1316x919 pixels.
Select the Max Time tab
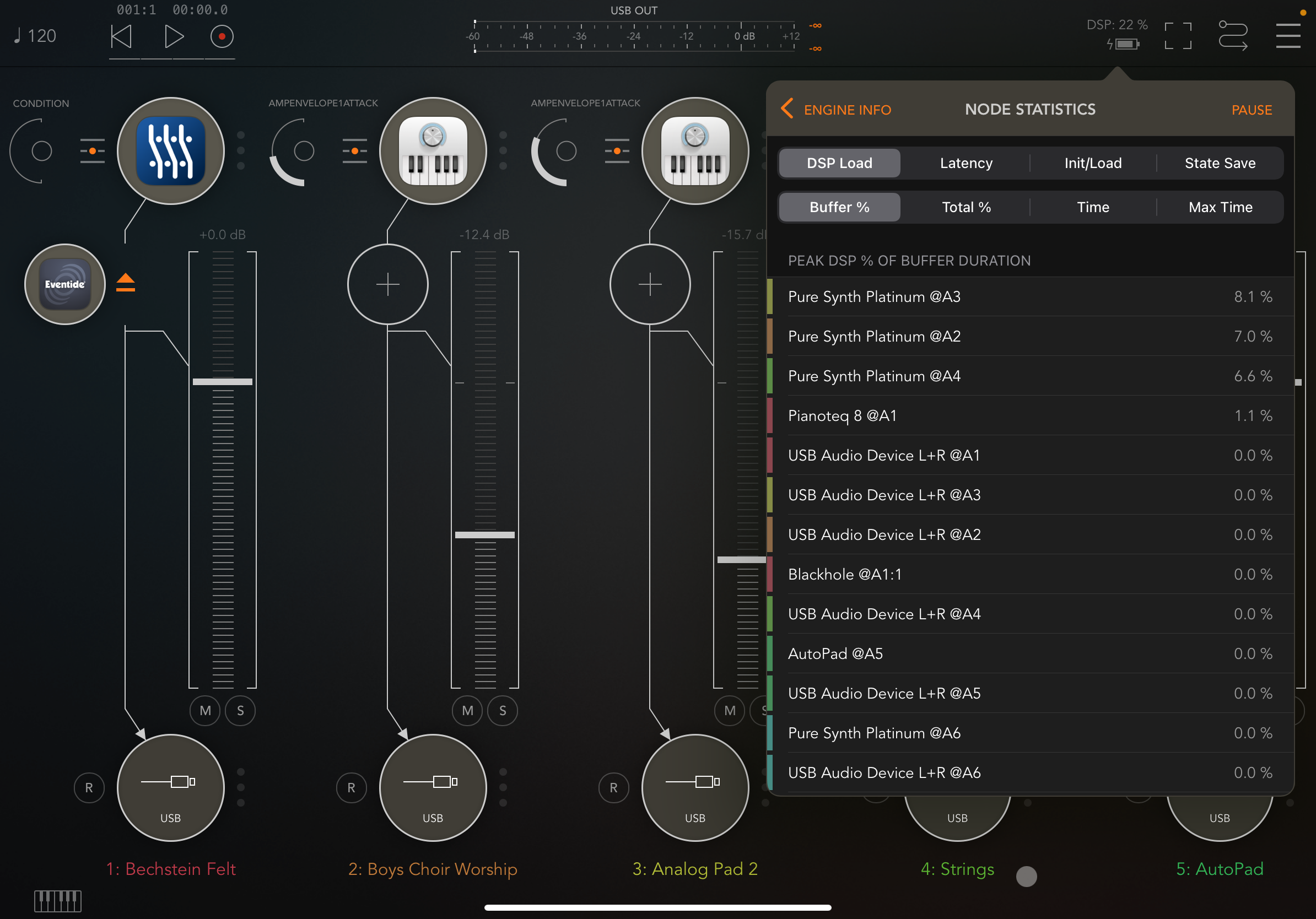(1220, 207)
